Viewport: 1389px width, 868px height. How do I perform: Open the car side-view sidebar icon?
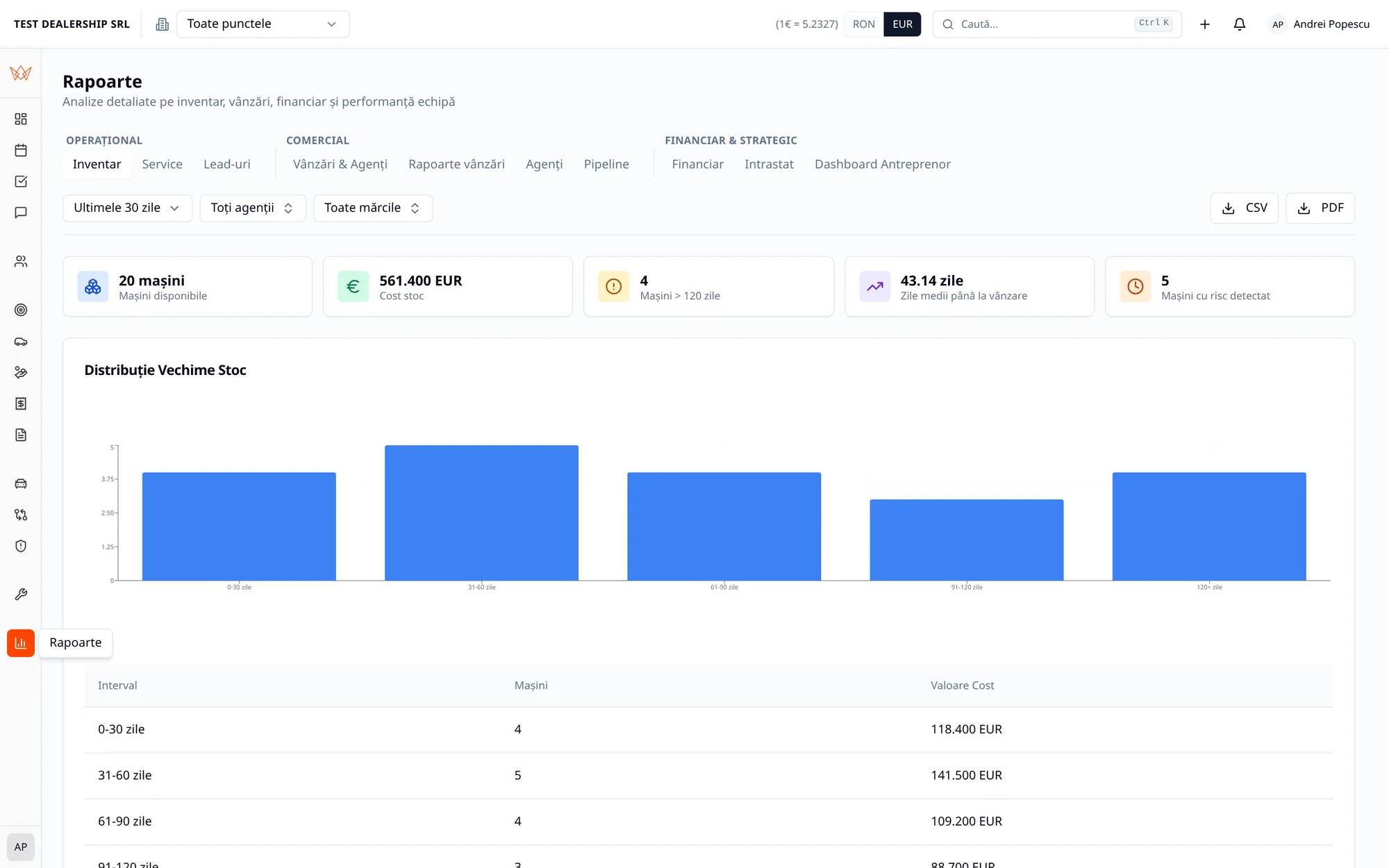click(21, 341)
